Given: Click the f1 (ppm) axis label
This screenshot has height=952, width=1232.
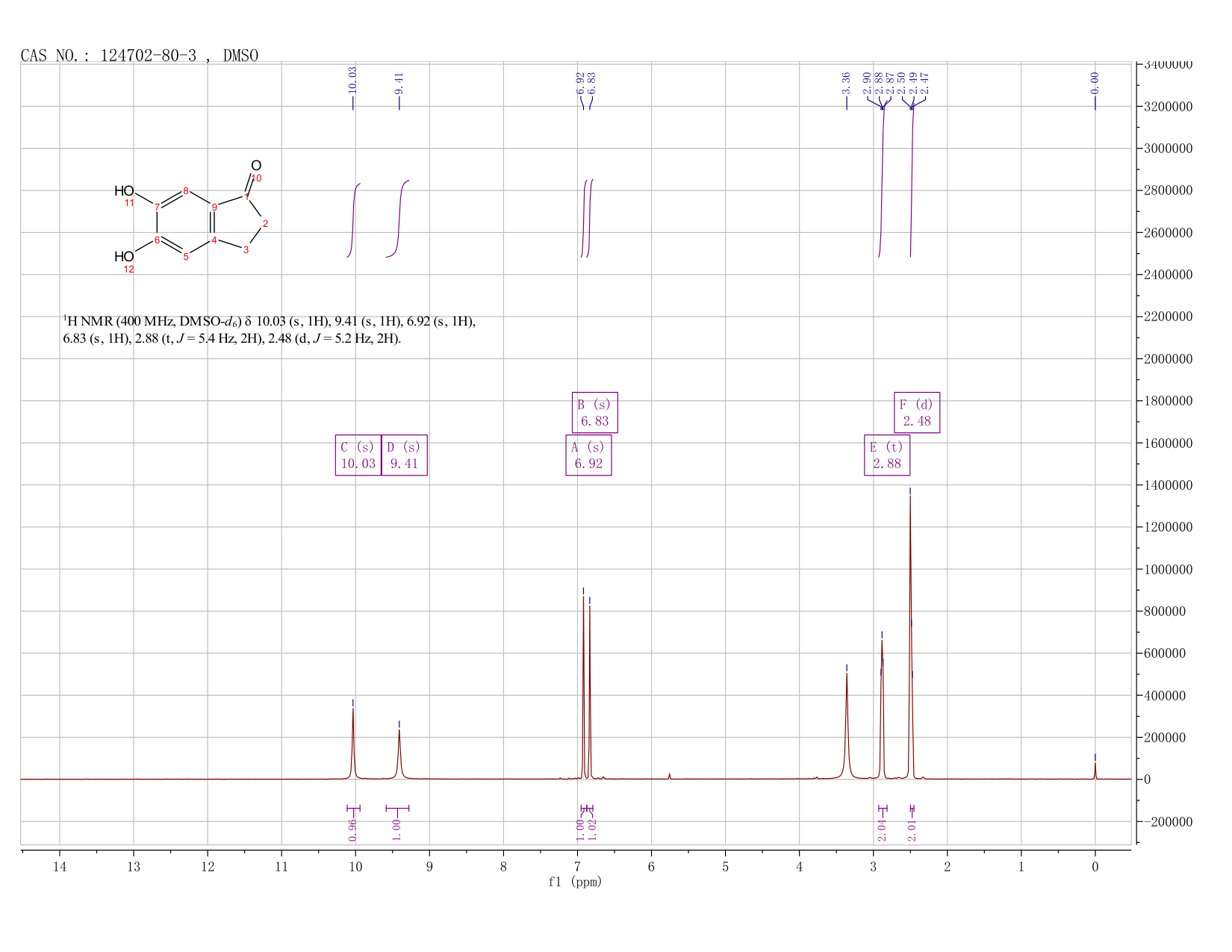Looking at the screenshot, I should (x=575, y=882).
